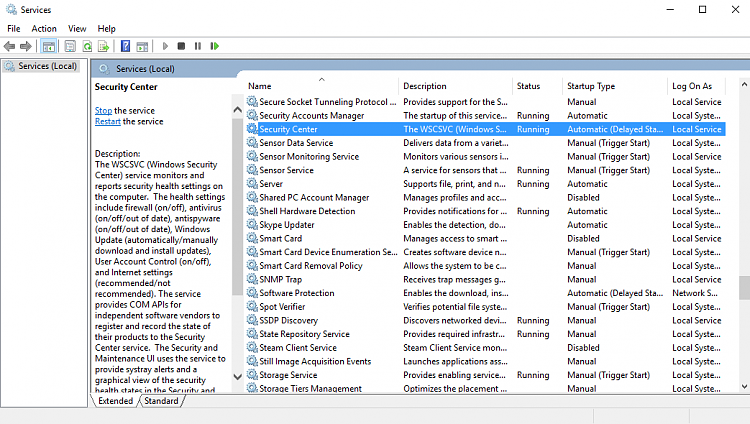This screenshot has height=424, width=750.
Task: Click the description pane scroll-down arrow
Action: coord(237,377)
